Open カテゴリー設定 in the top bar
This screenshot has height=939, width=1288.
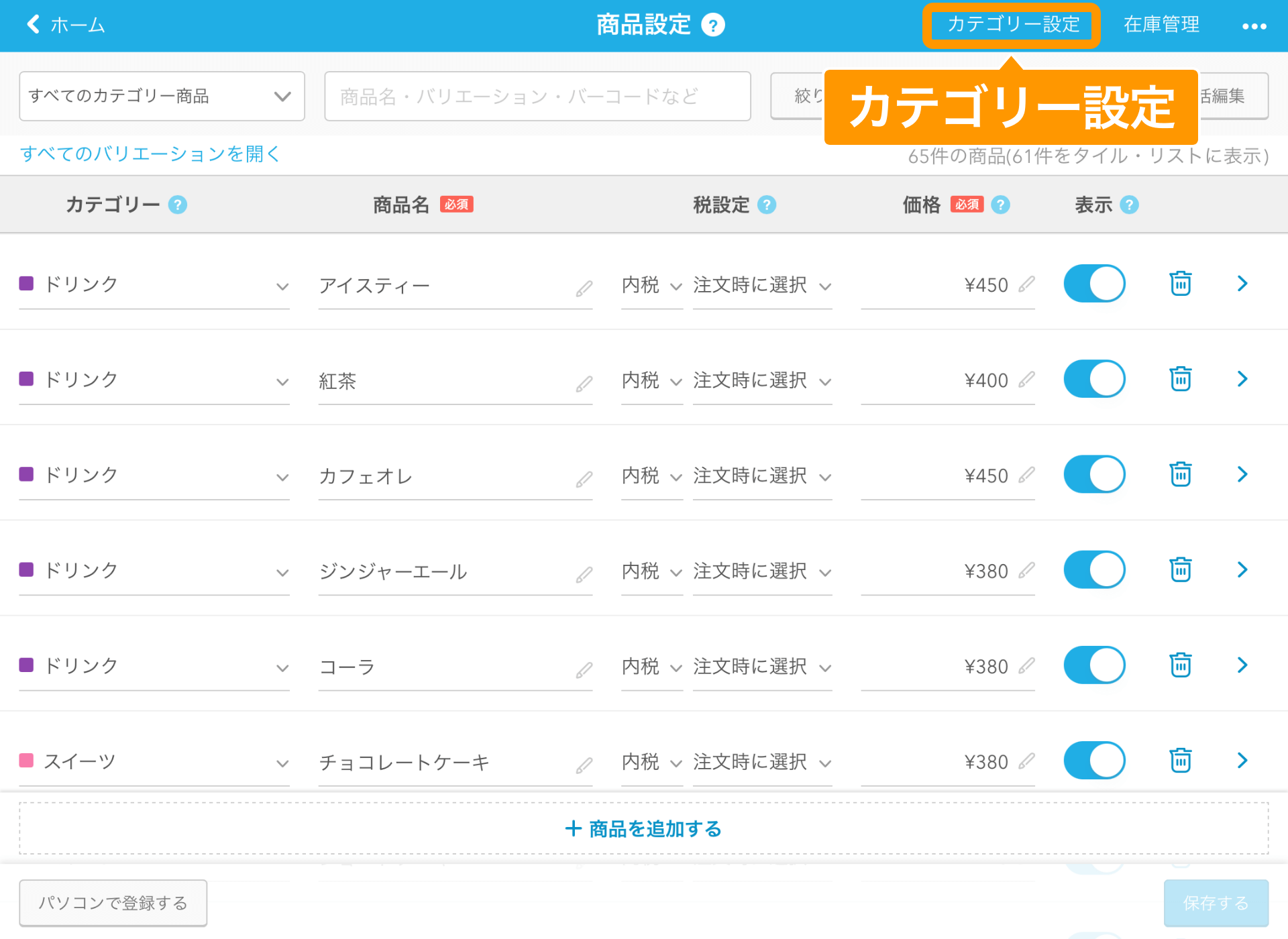pyautogui.click(x=1012, y=25)
